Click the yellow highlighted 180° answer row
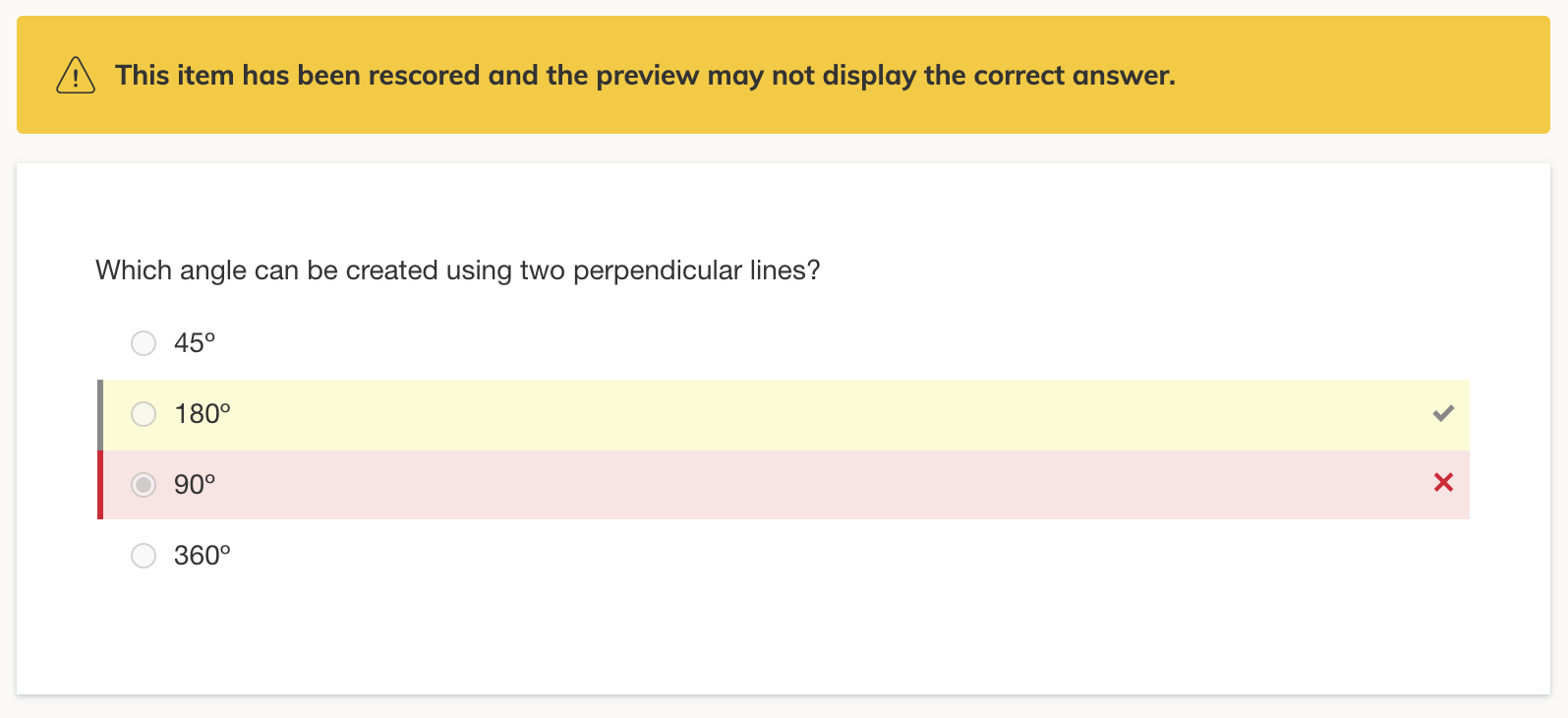1568x718 pixels. coord(786,414)
